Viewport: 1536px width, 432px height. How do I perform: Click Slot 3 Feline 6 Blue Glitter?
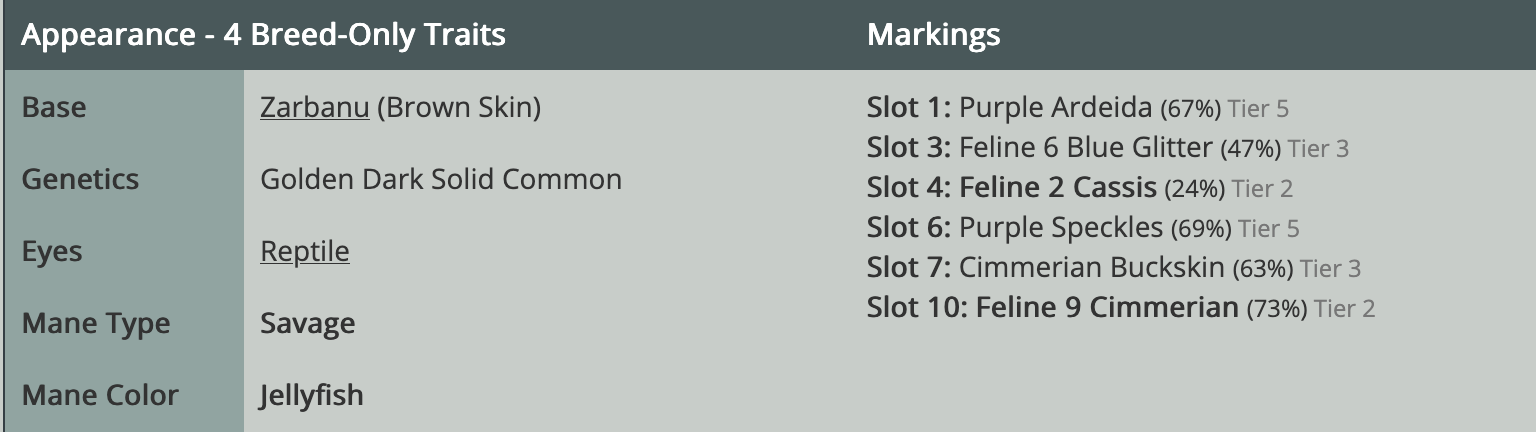pos(1085,148)
